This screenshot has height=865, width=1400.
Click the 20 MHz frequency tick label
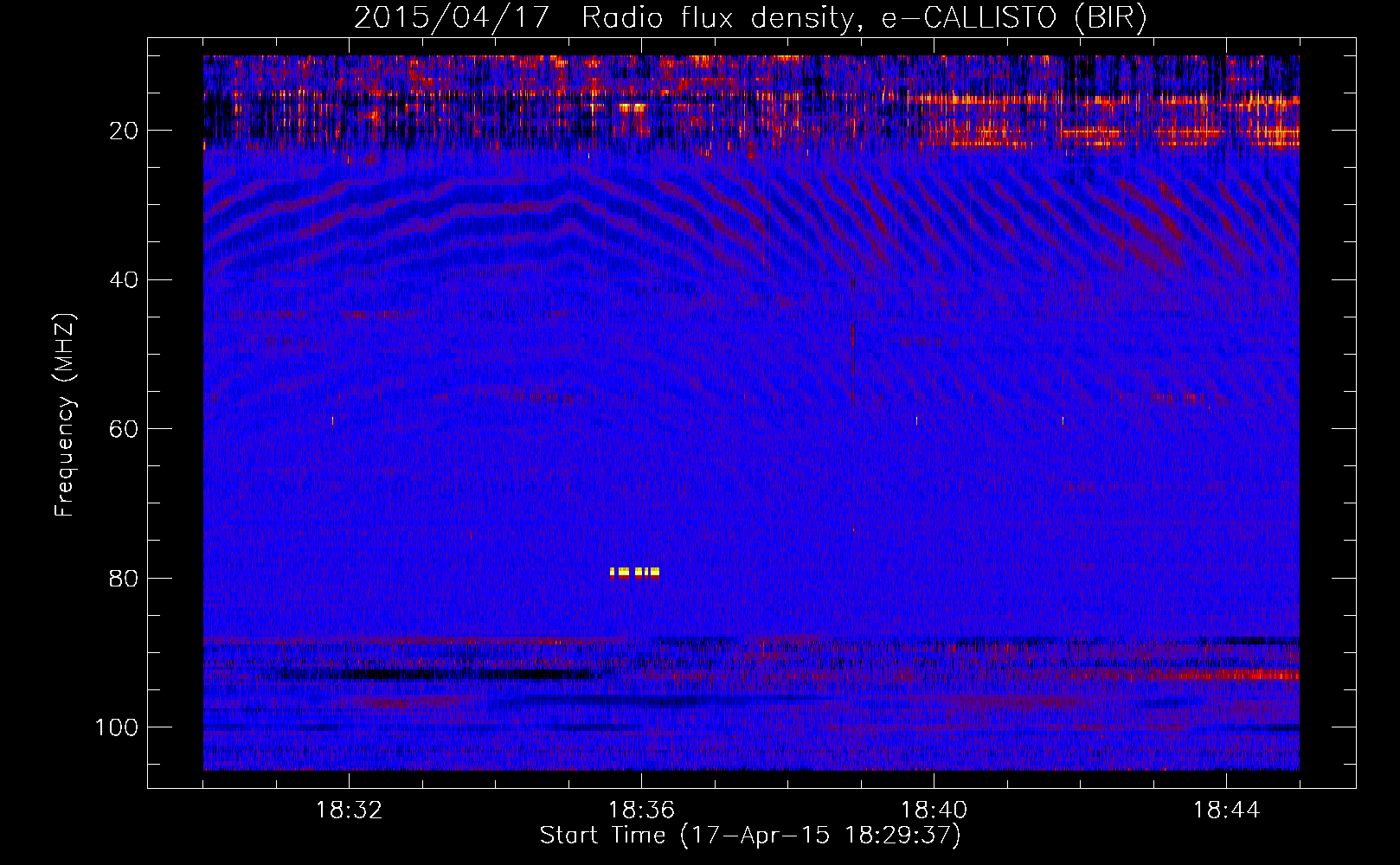pyautogui.click(x=125, y=131)
